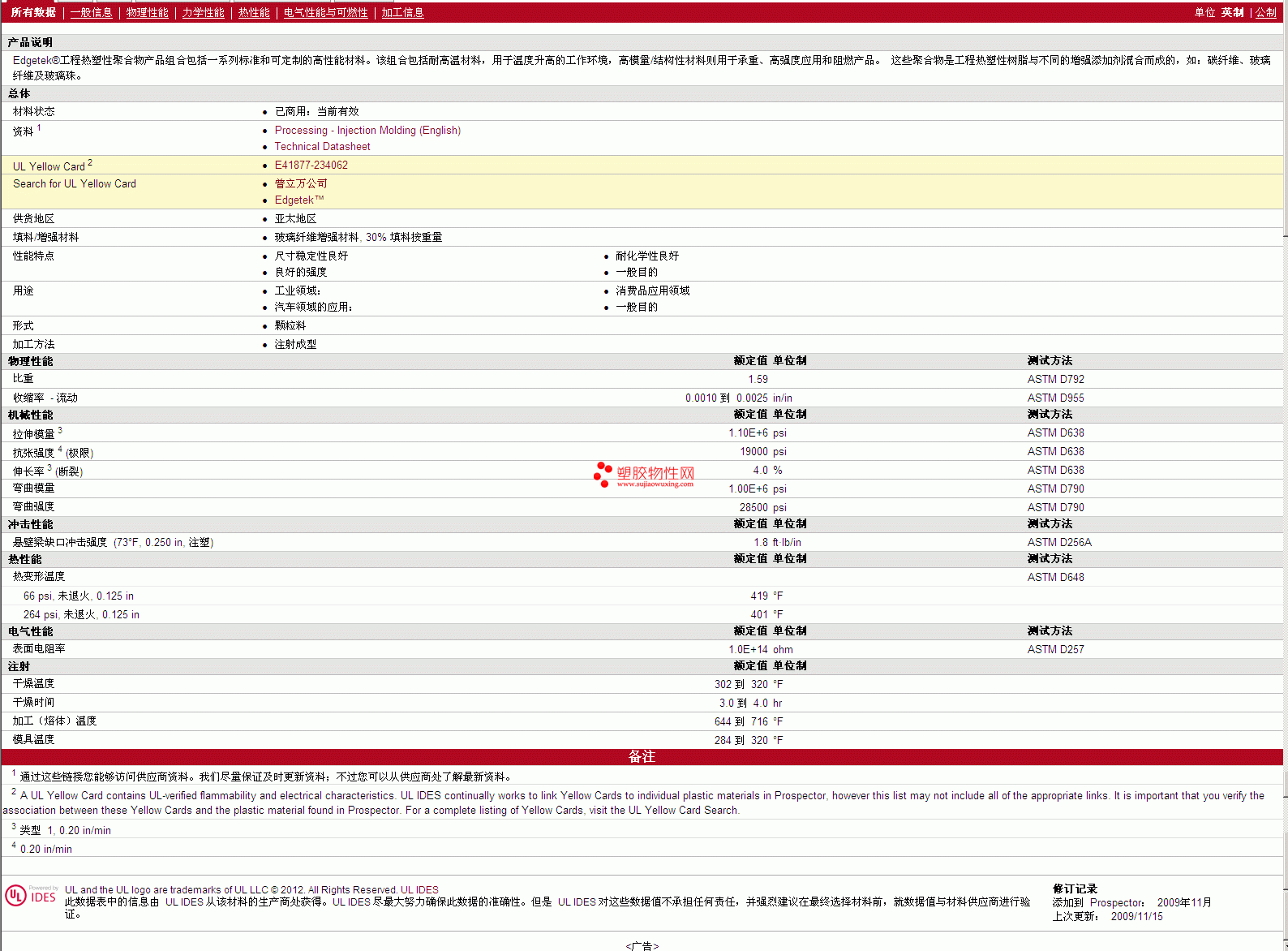Click UL Yellow Card number E41877-234062
This screenshot has width=1288, height=951.
pyautogui.click(x=311, y=166)
